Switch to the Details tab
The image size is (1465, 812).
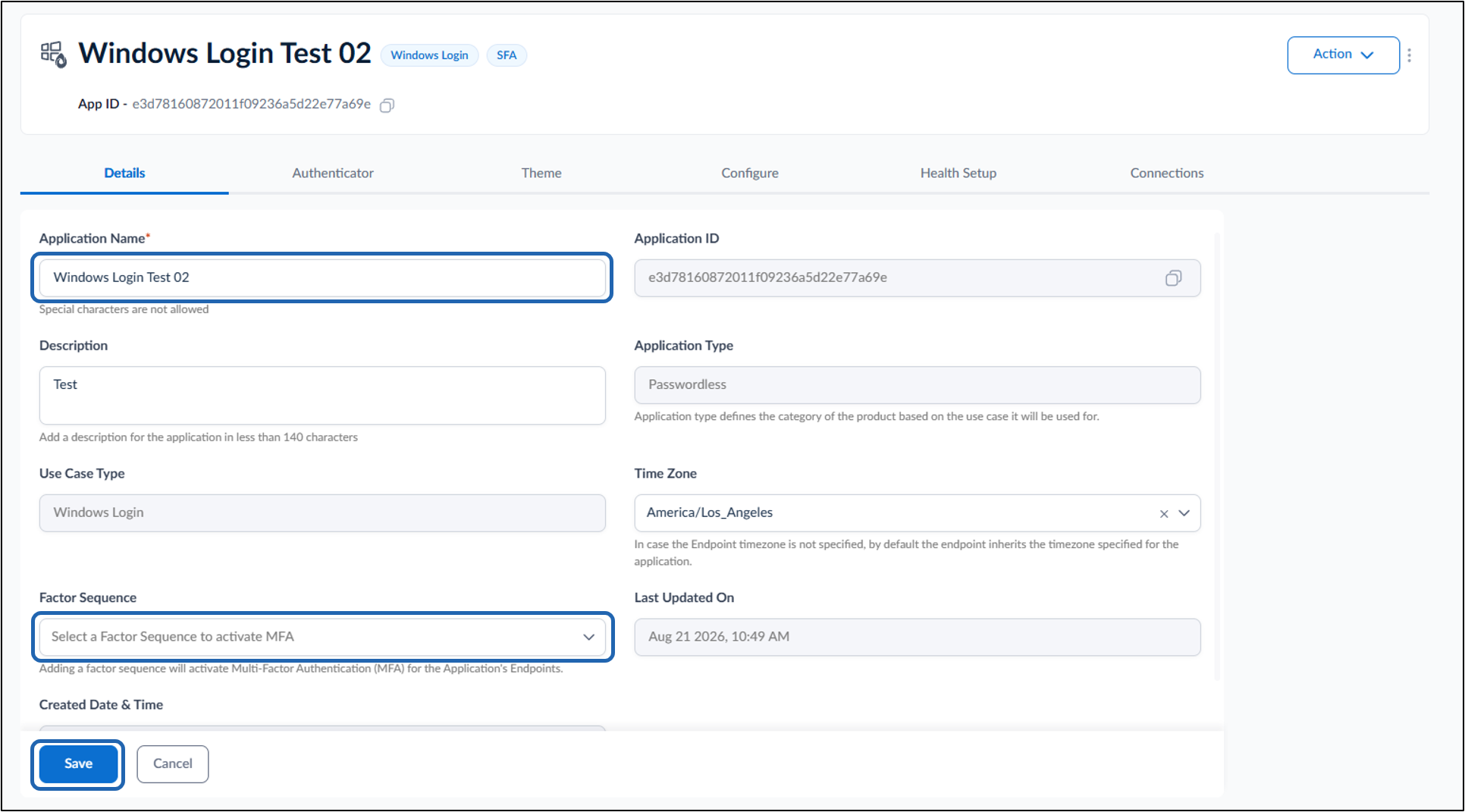124,173
